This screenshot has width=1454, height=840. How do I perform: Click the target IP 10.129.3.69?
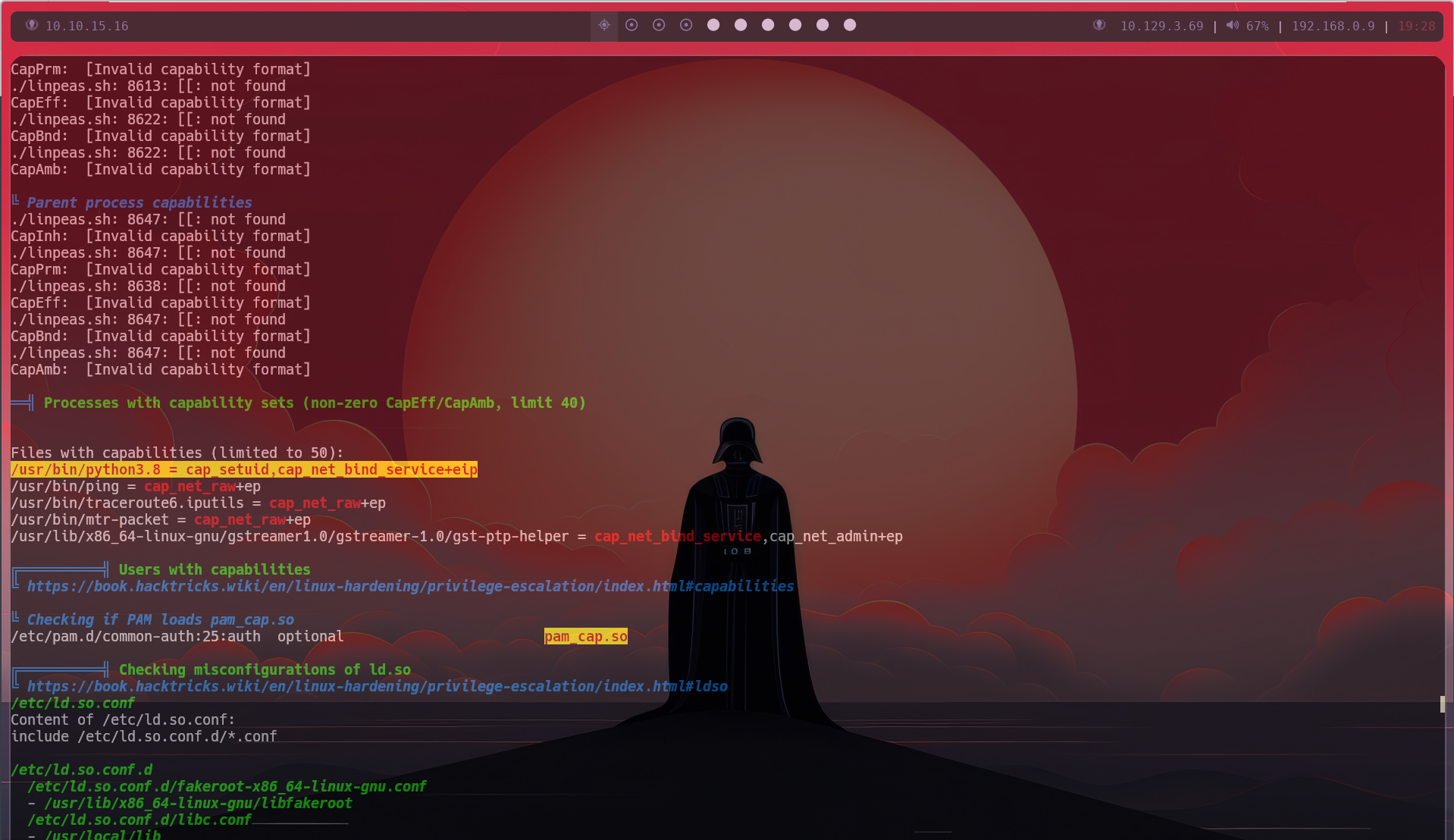1161,26
